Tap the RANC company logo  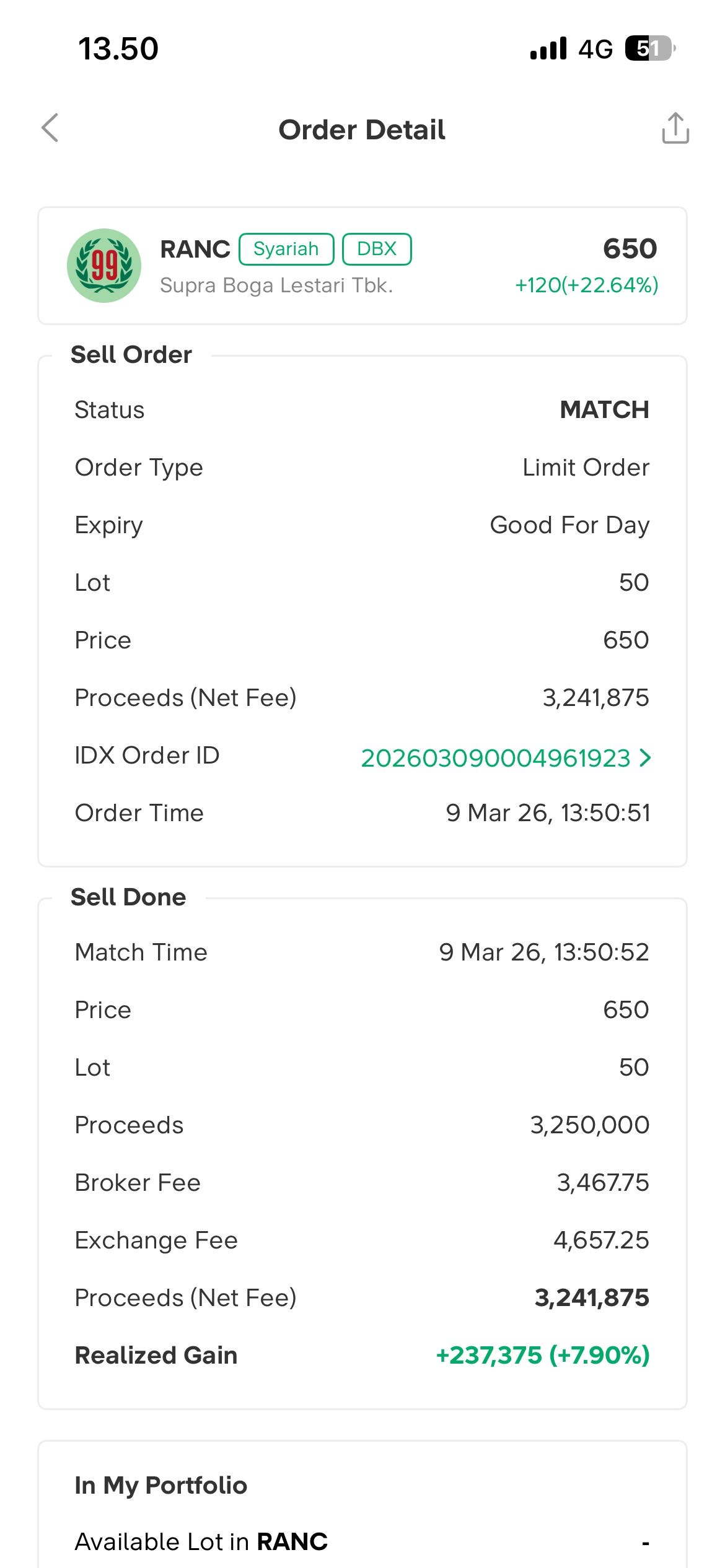click(x=104, y=266)
